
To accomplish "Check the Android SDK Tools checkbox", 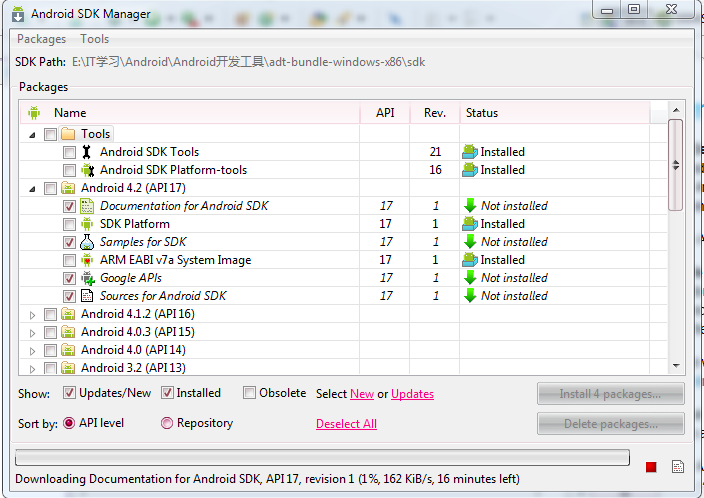I will pos(69,152).
